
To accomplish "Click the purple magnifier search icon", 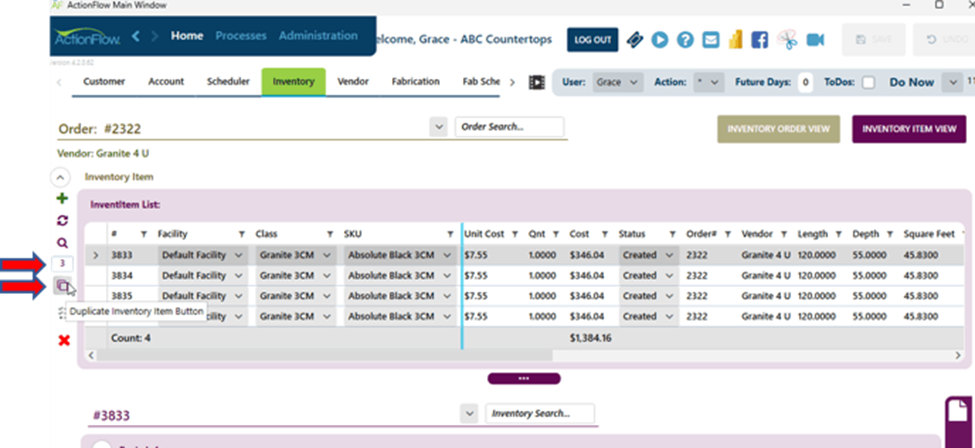I will tap(62, 243).
